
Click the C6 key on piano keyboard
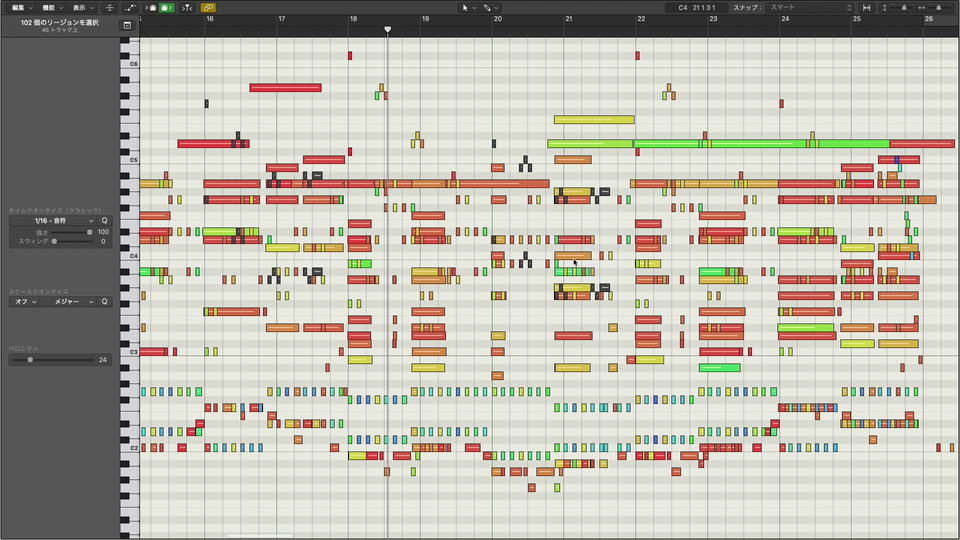point(130,64)
